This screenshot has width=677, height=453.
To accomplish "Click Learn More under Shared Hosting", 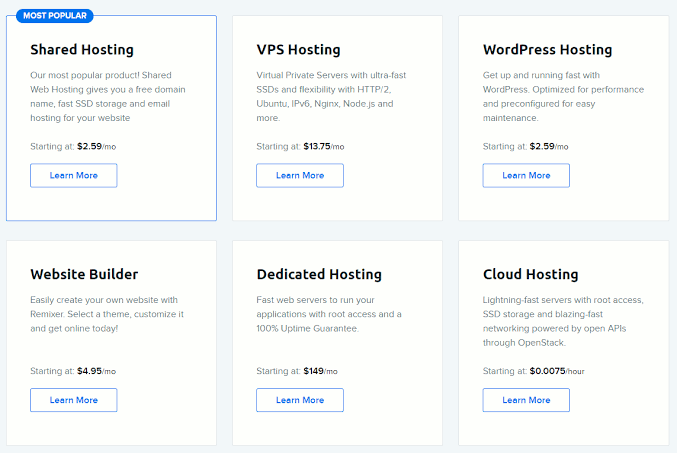I will tap(73, 175).
